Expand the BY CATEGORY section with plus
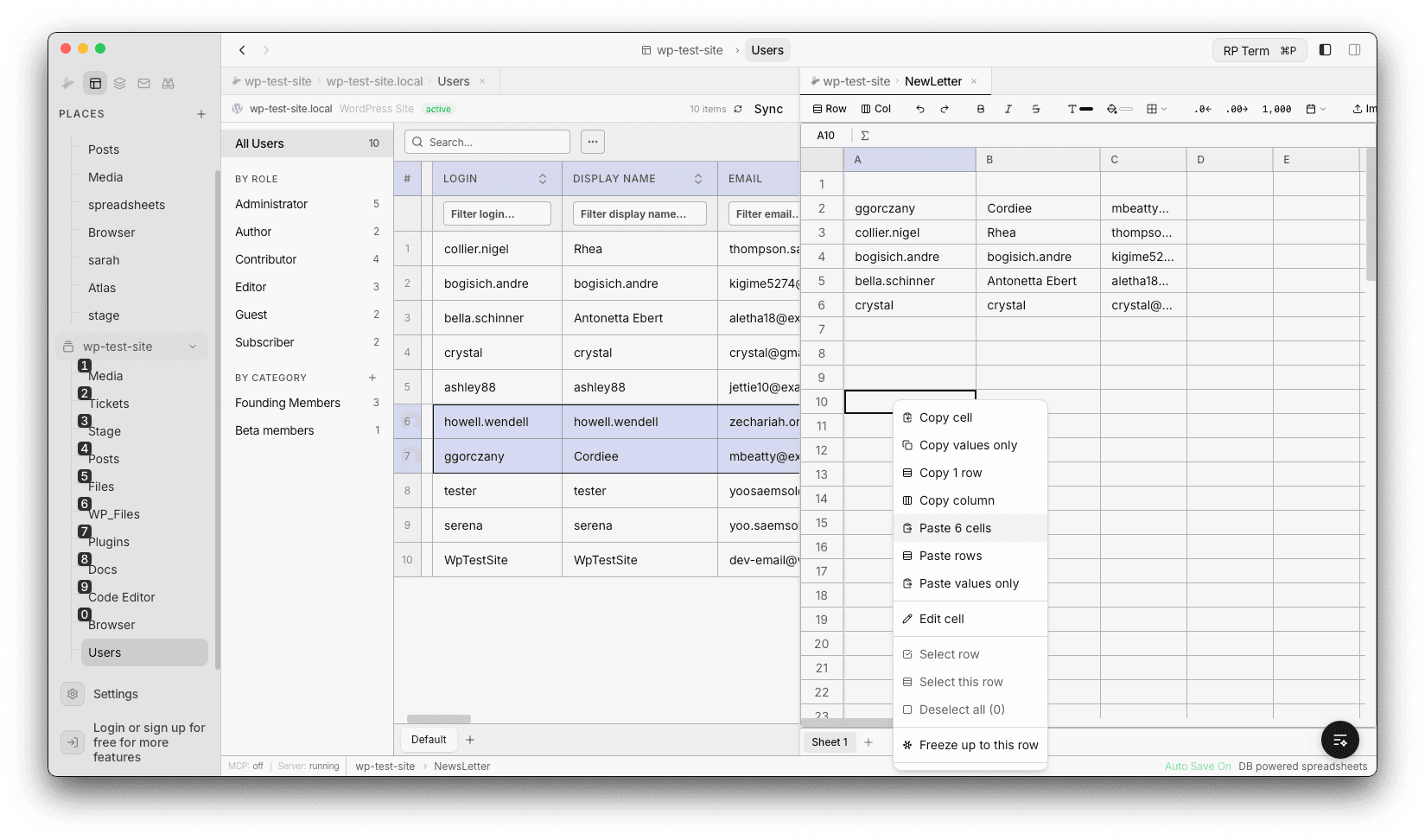Screen dimensions: 1425x840 (372, 377)
